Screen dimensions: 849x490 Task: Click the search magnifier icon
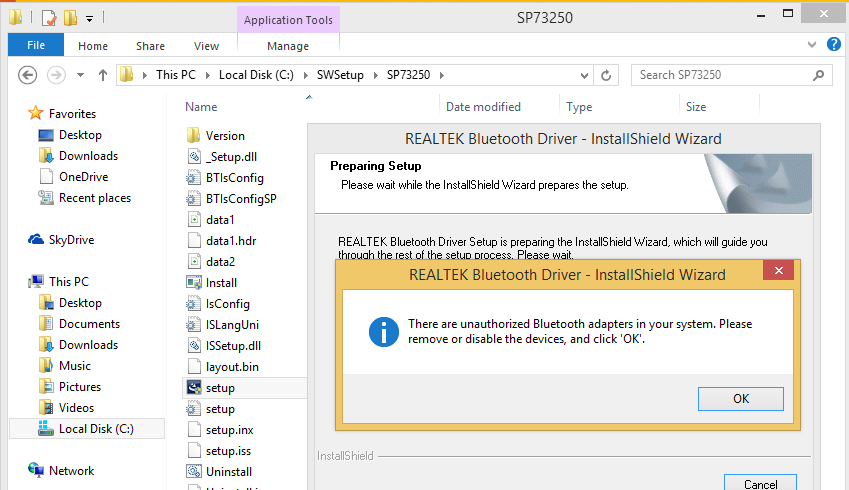[818, 75]
